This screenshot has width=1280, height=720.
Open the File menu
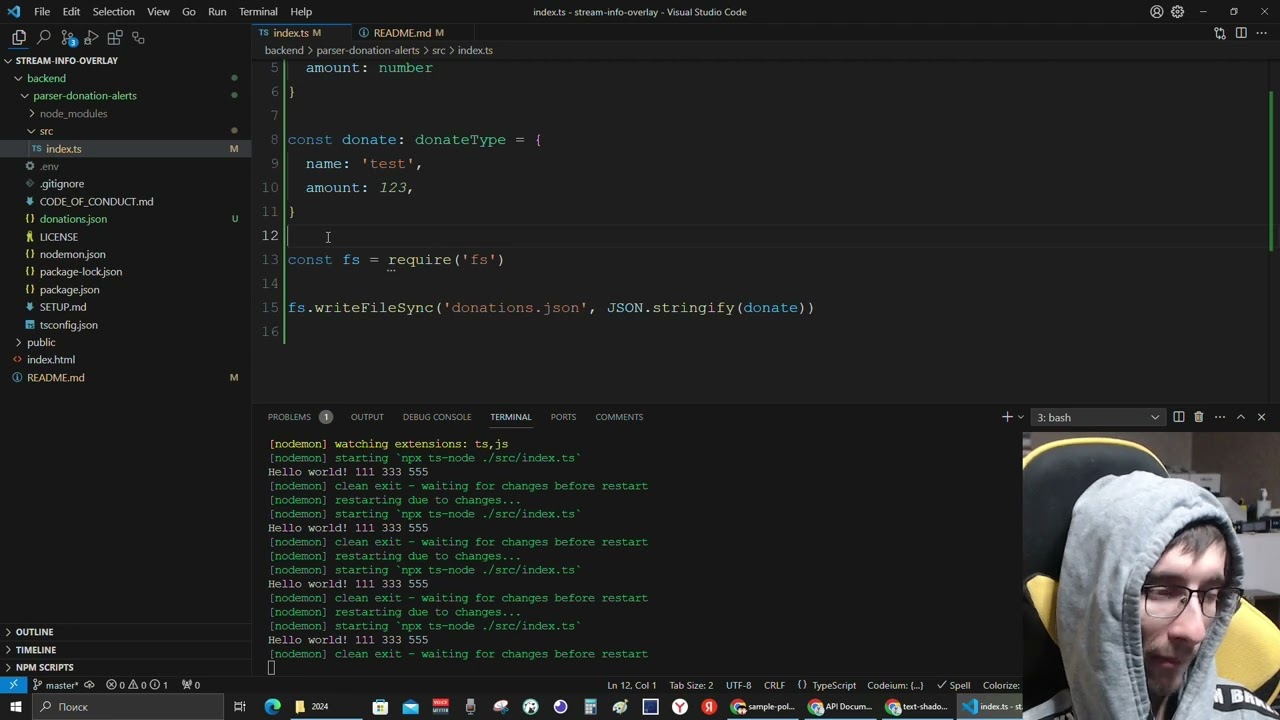(x=42, y=12)
